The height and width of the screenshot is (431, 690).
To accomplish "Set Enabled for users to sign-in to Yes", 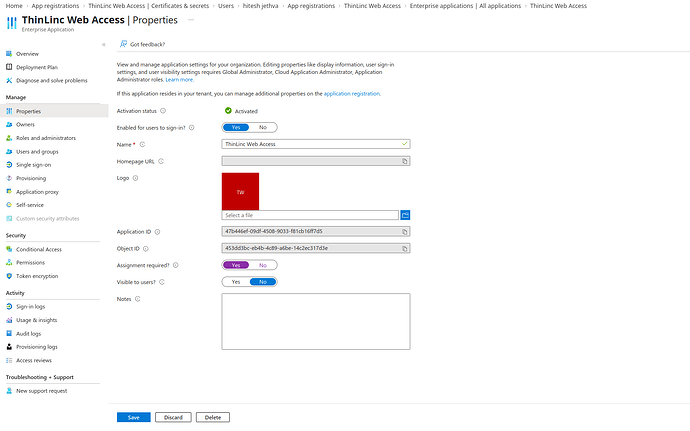I will [236, 127].
